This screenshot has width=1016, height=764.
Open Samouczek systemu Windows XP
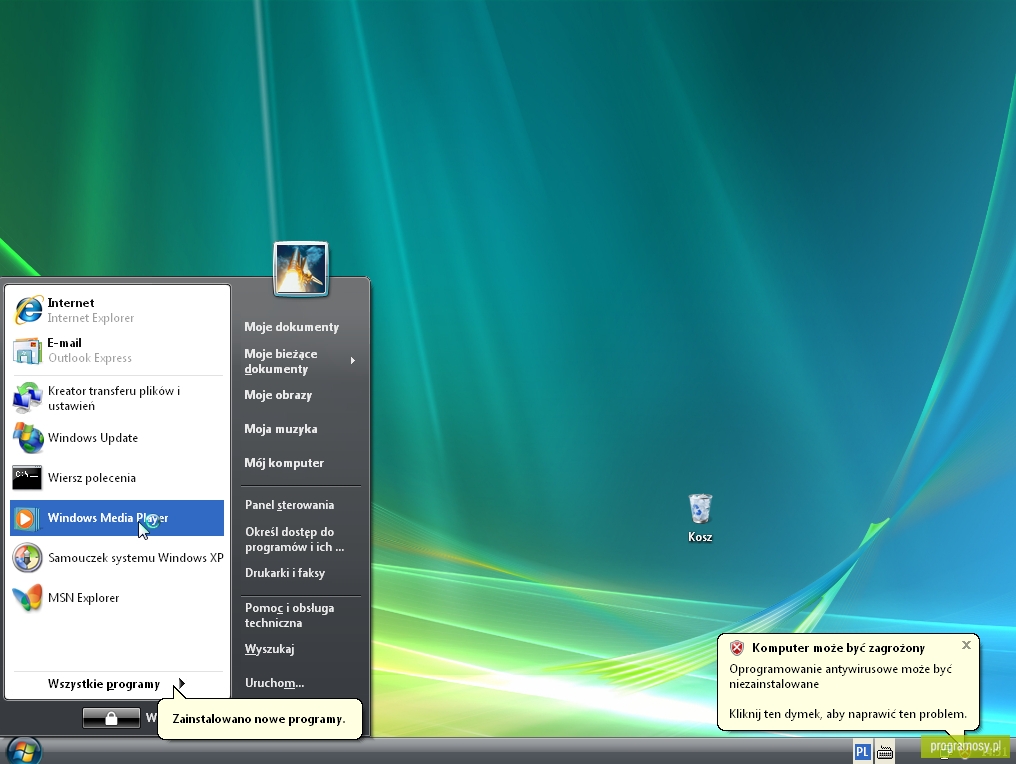click(x=117, y=558)
